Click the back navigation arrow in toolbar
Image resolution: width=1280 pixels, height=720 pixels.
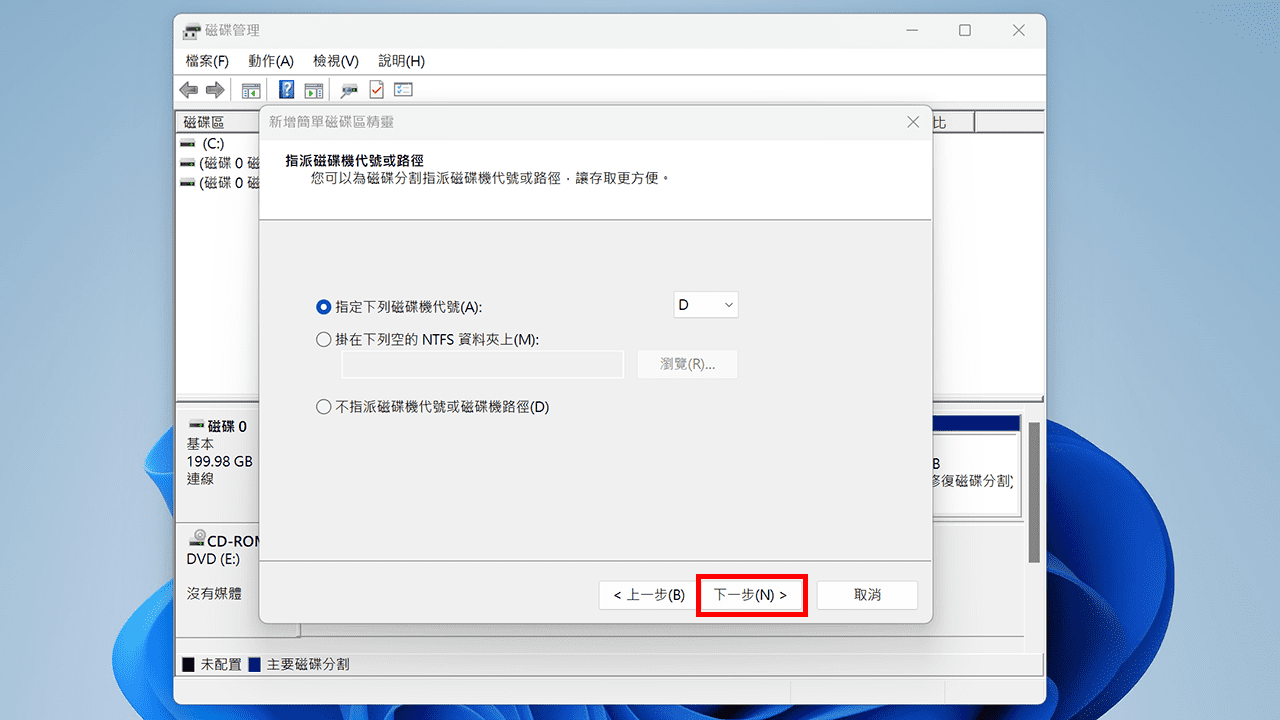click(188, 90)
